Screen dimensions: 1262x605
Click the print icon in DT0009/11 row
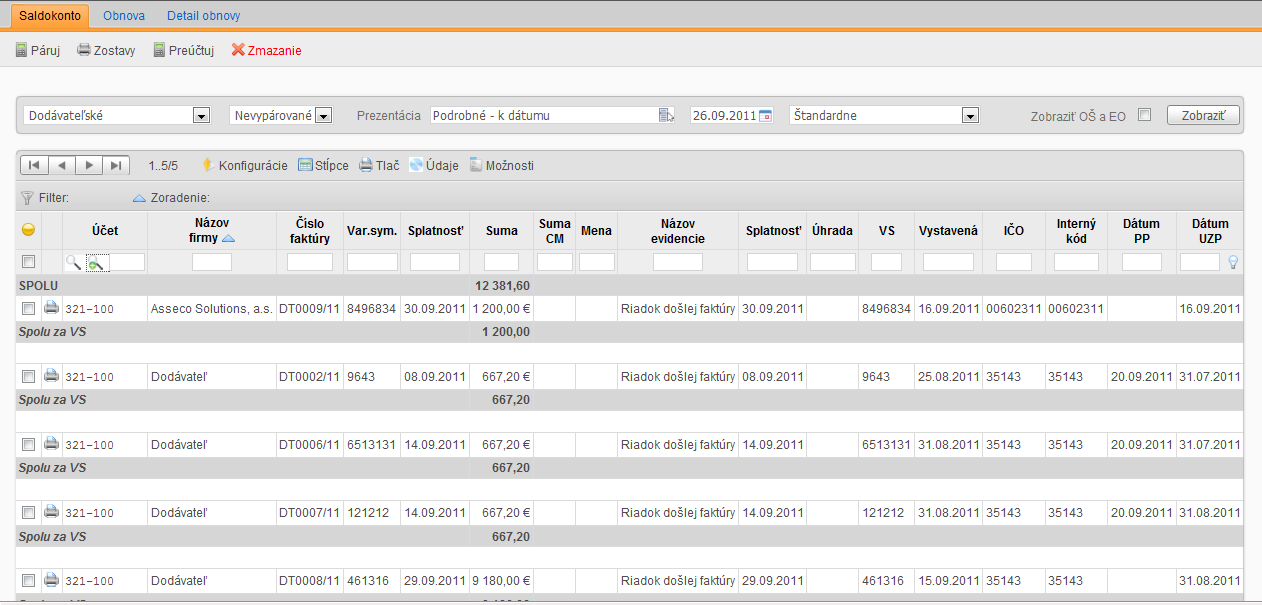point(52,308)
